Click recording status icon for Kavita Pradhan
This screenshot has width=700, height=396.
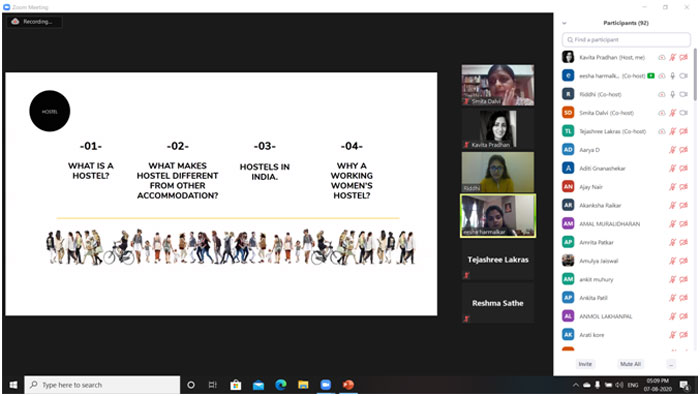(x=662, y=58)
